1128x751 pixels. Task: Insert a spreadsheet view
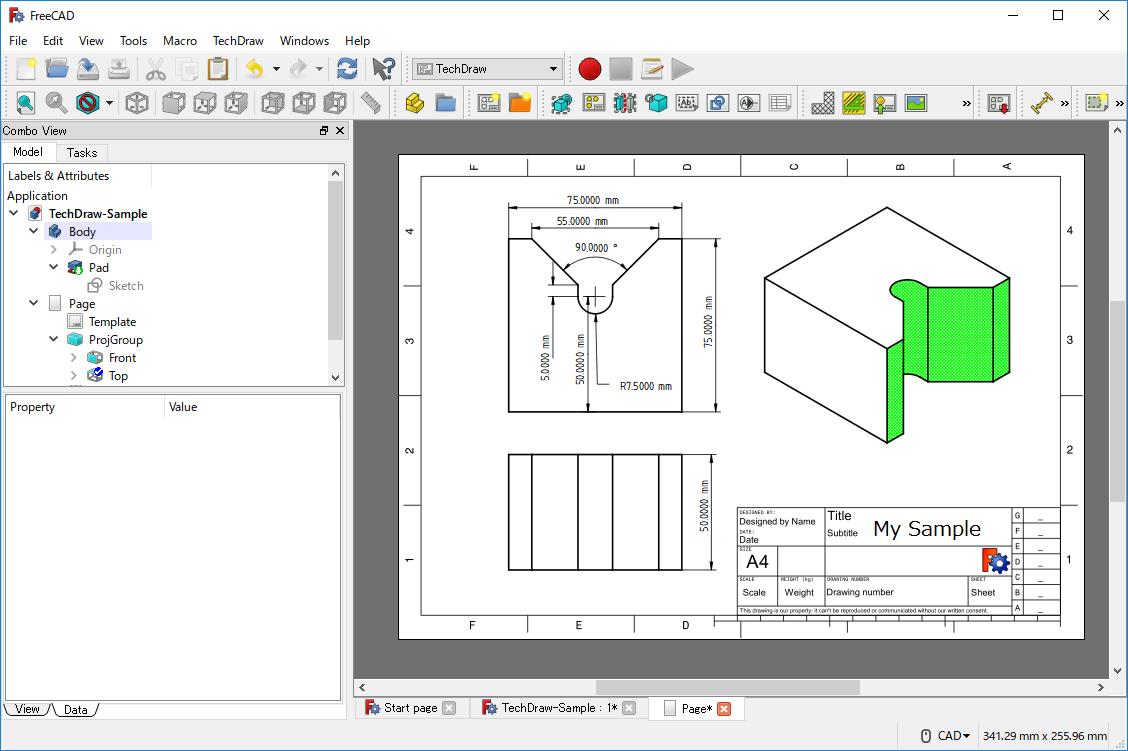coord(781,102)
